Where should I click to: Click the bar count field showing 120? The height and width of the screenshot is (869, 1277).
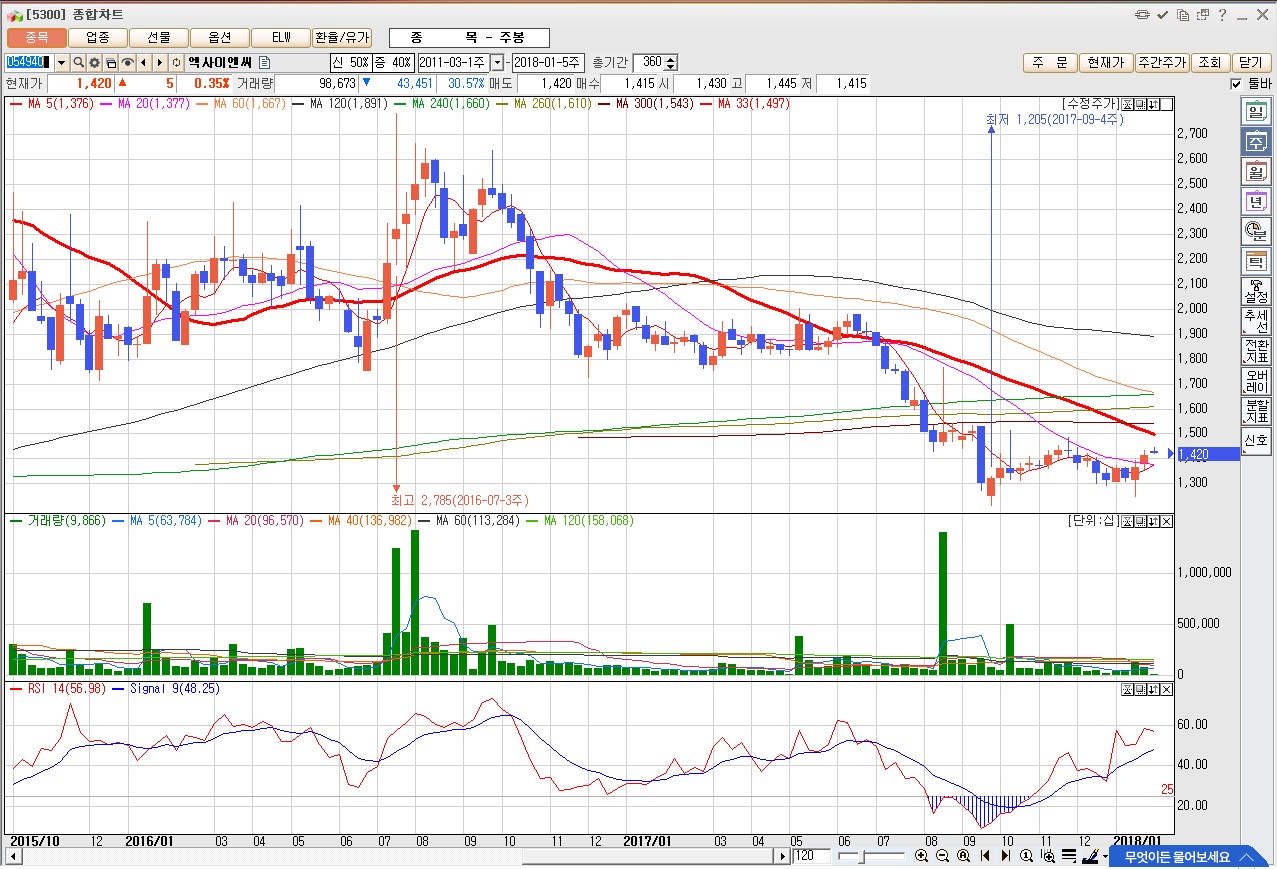coord(812,857)
